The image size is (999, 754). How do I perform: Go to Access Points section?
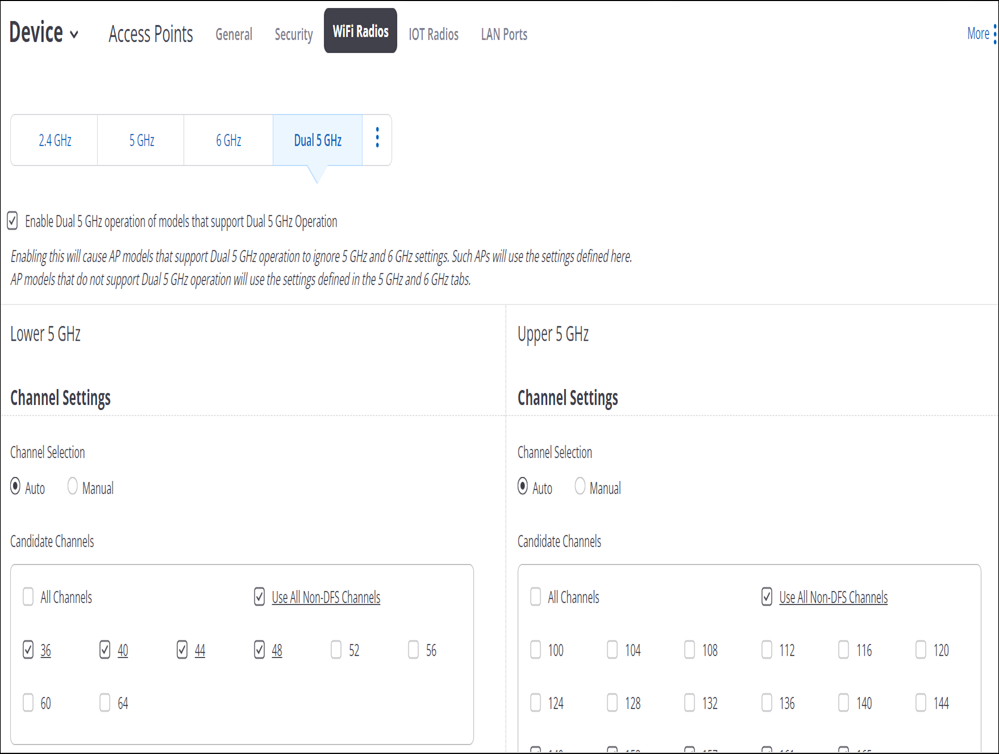coord(150,34)
